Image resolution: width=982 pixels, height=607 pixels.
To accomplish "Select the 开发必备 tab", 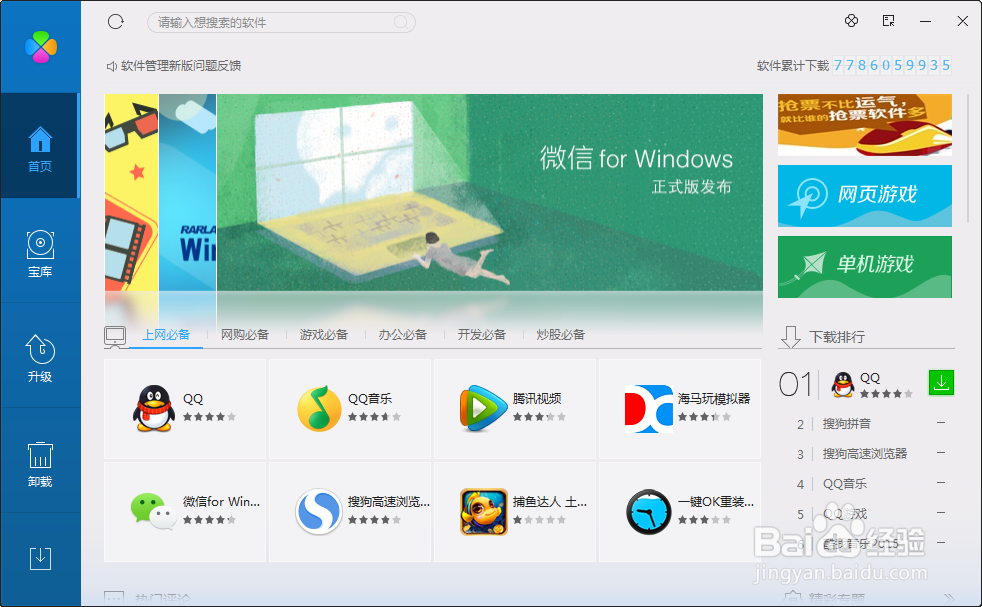I will [x=482, y=335].
